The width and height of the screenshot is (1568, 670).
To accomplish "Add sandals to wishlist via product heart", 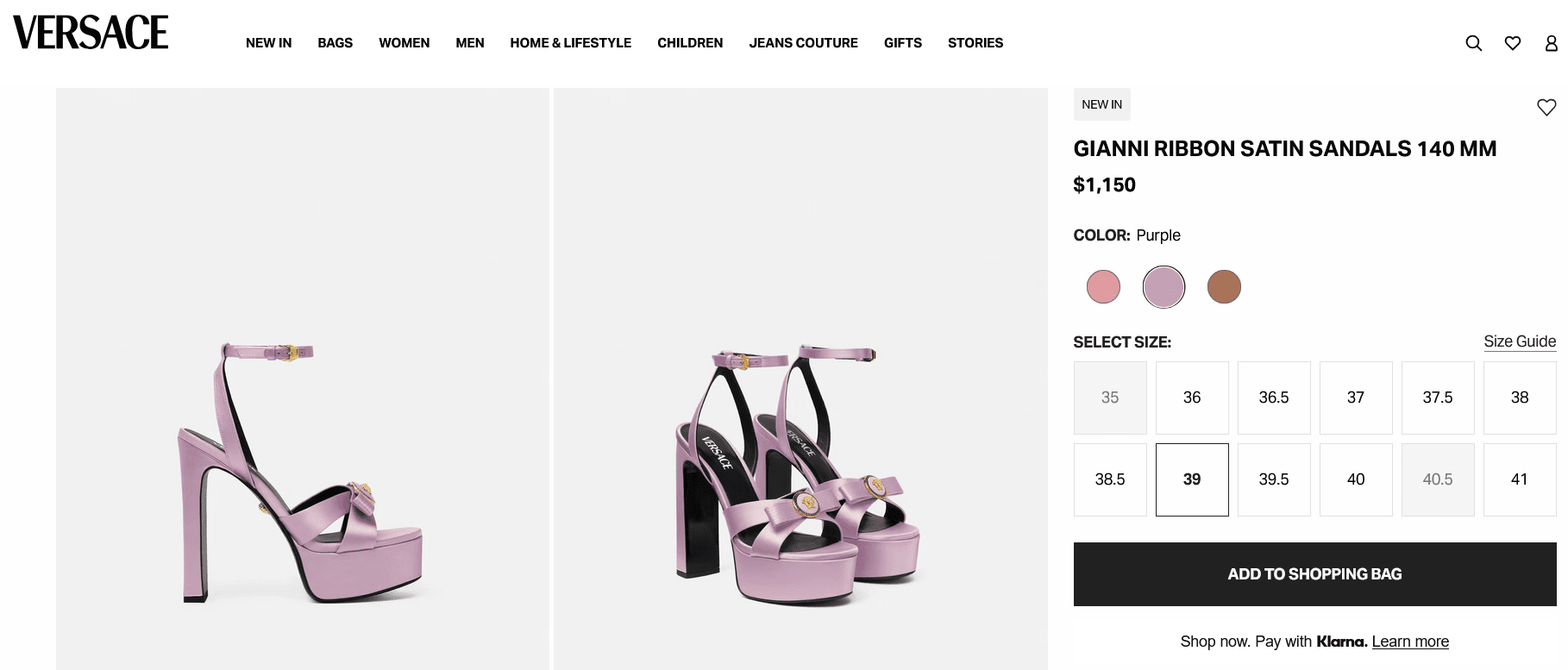I will coord(1546,107).
